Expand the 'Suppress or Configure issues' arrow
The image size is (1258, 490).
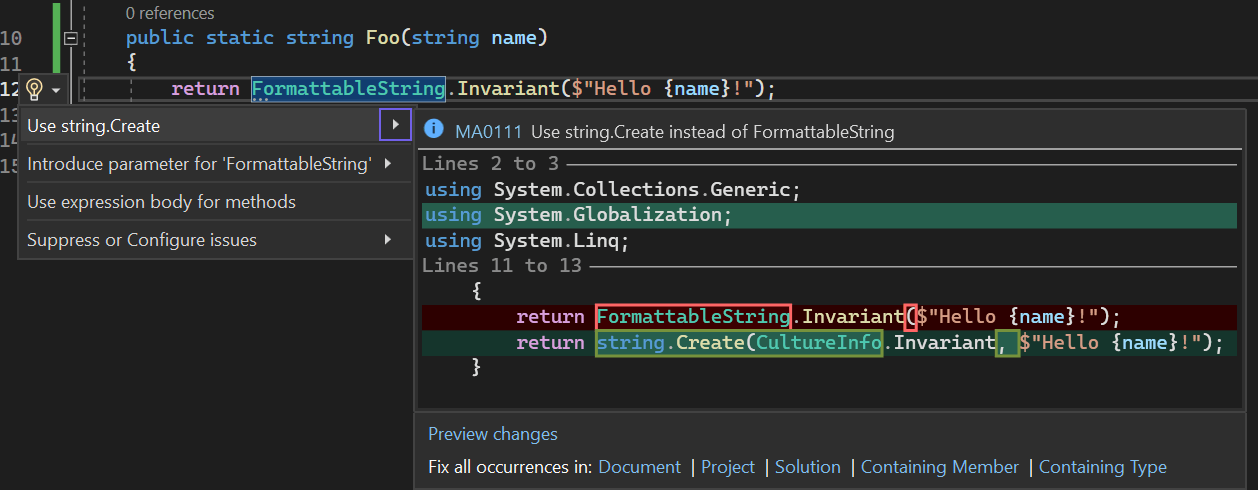pos(388,240)
